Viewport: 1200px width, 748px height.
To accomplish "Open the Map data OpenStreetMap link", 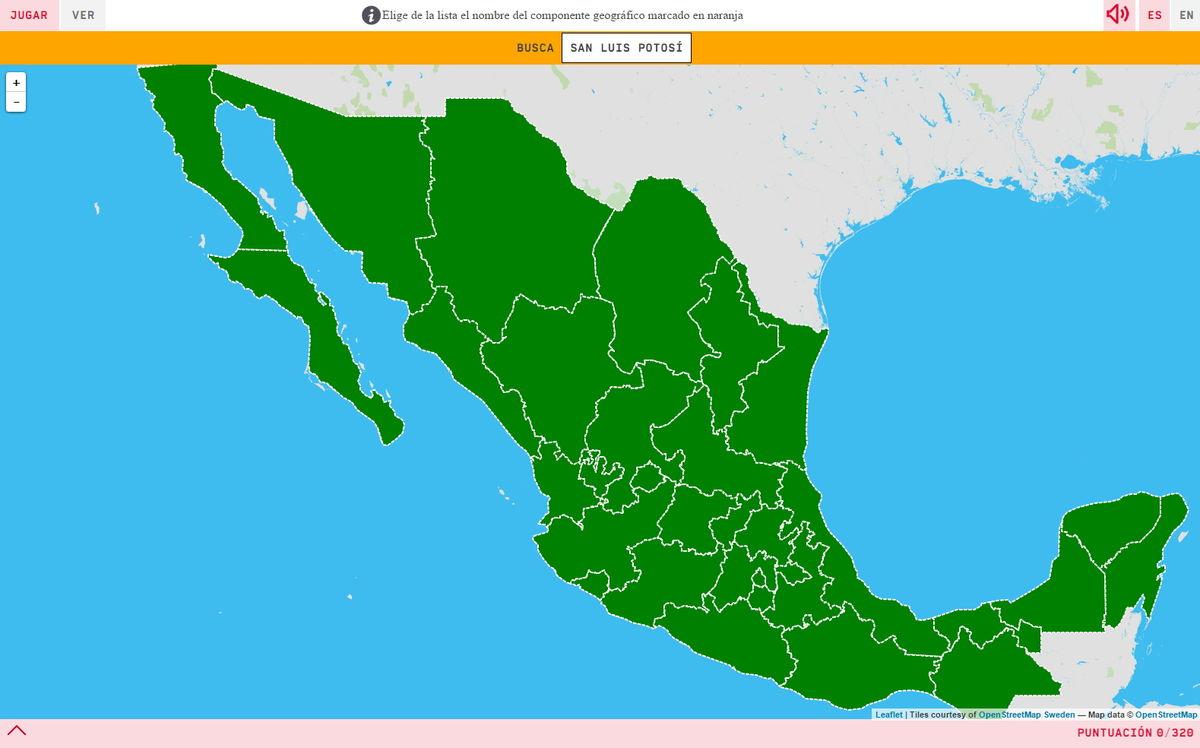I will pyautogui.click(x=1165, y=714).
